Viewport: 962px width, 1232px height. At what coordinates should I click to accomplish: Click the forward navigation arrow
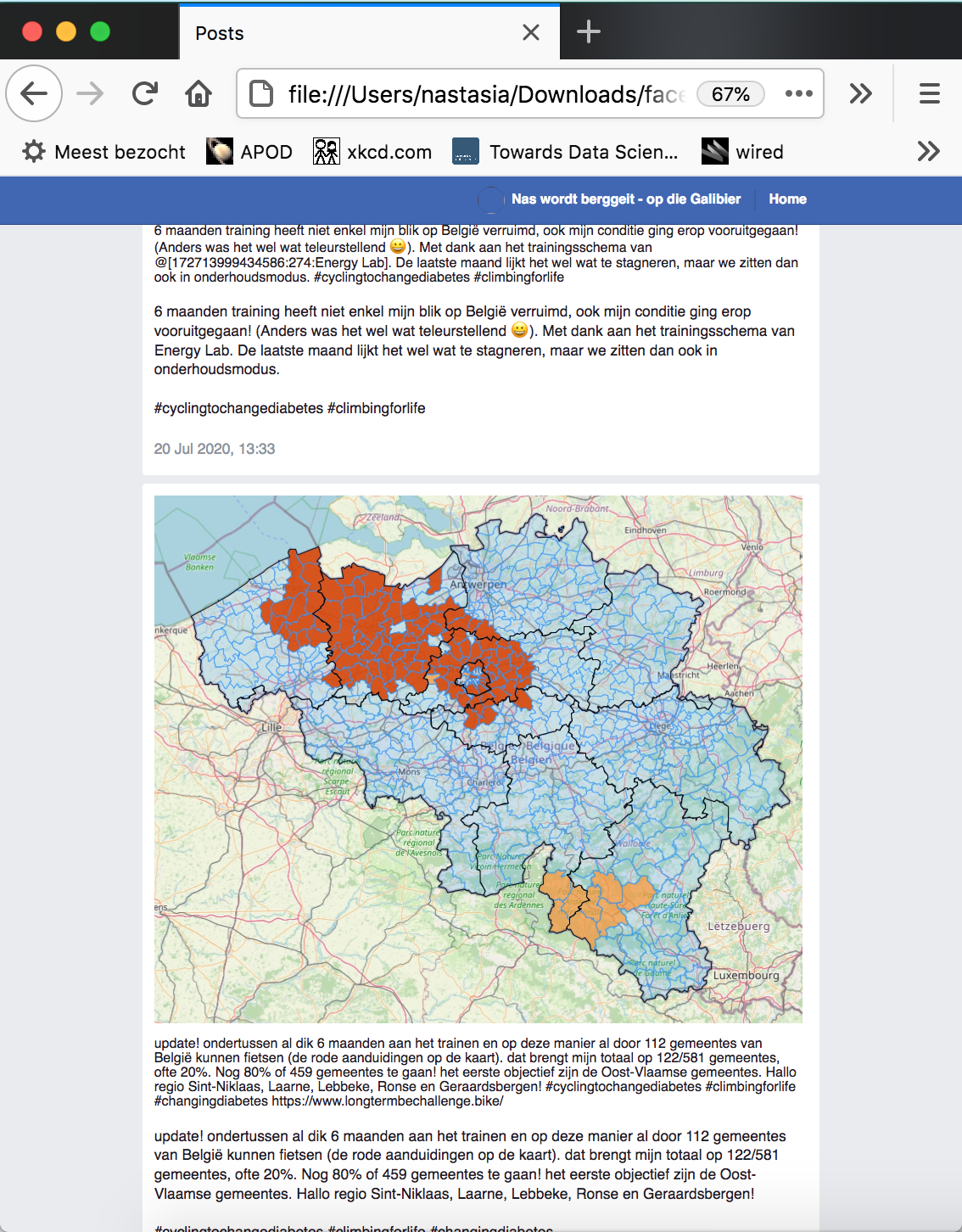pyautogui.click(x=89, y=93)
